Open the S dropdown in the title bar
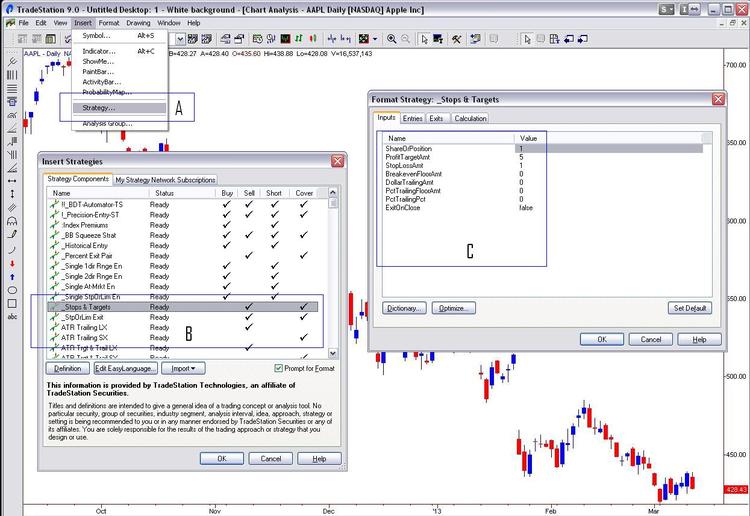 tap(666, 9)
